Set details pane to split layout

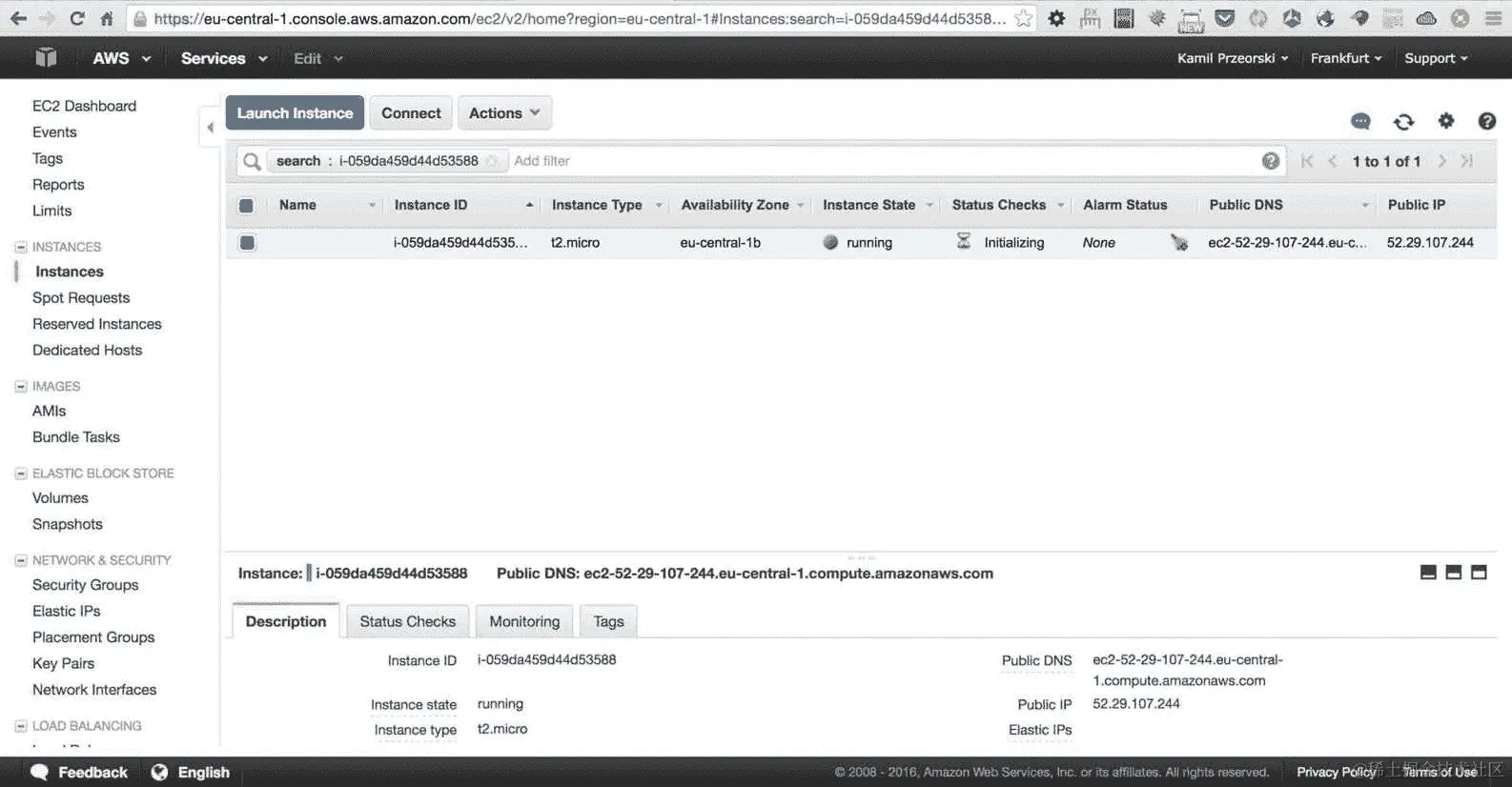[x=1453, y=573]
